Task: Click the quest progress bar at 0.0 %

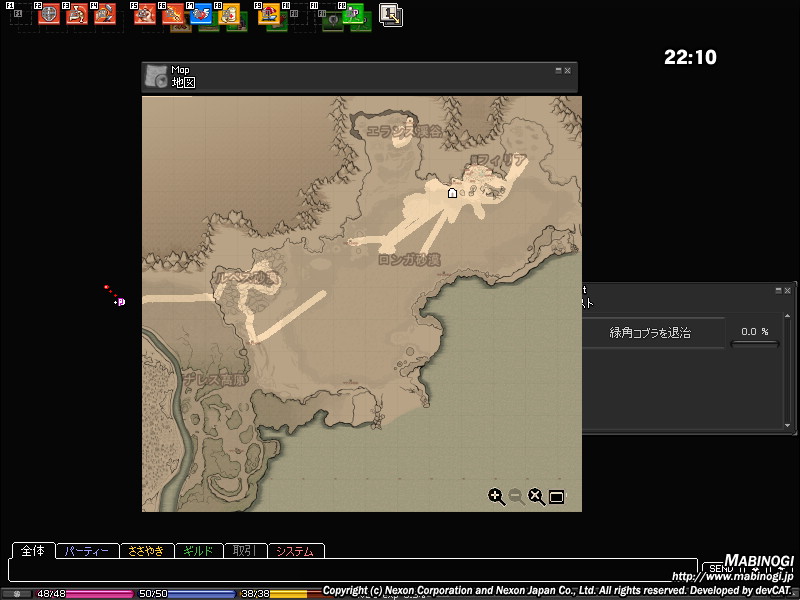Action: (x=755, y=345)
